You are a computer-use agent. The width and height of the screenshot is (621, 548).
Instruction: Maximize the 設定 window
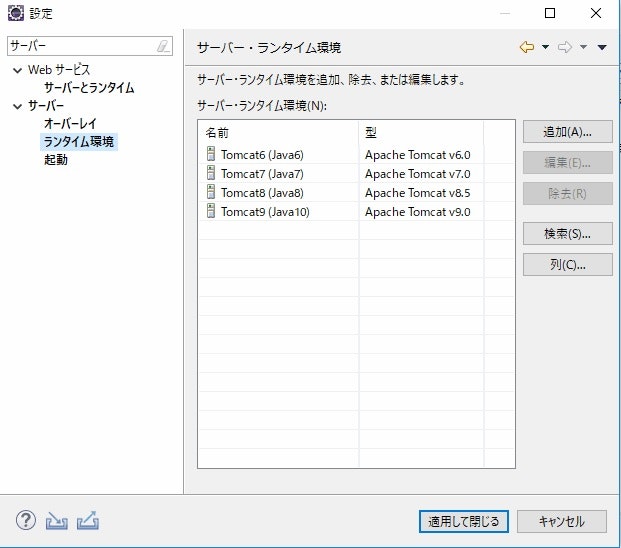click(550, 13)
